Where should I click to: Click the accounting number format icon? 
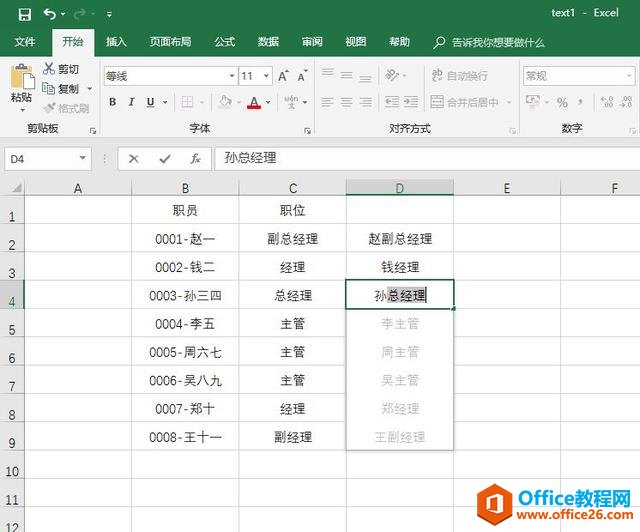[533, 102]
